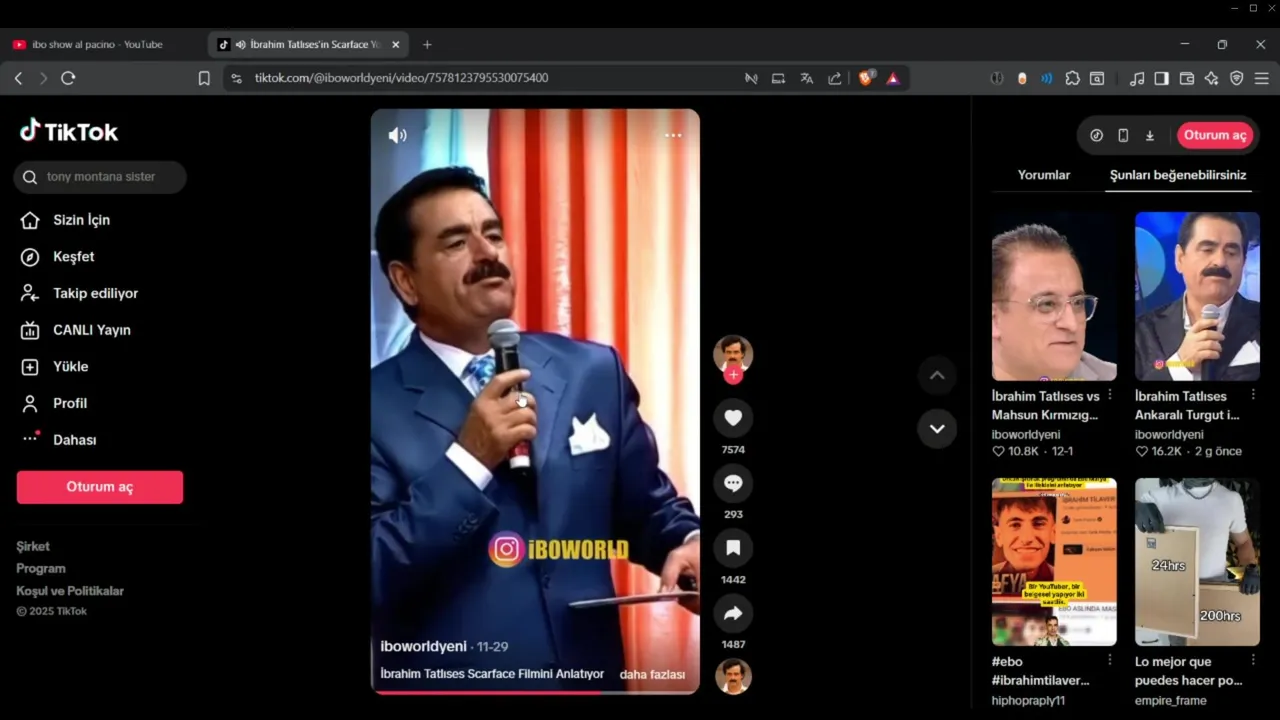Open the coins icon in header pill
1280x720 pixels.
click(1097, 135)
